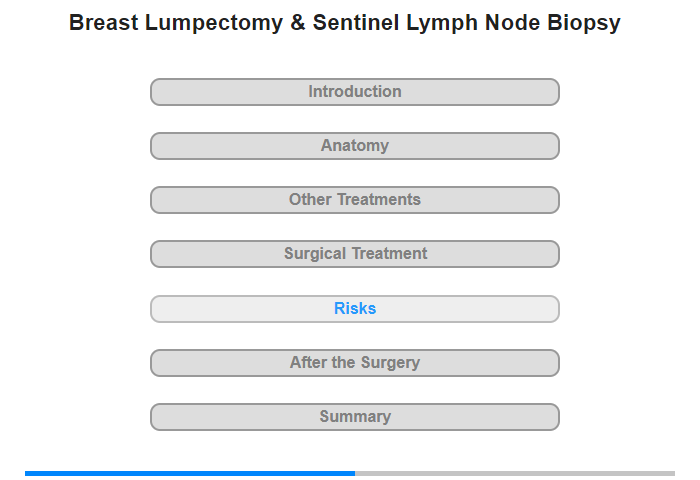700x480 pixels.
Task: View the After the Surgery chapter
Action: tap(354, 363)
